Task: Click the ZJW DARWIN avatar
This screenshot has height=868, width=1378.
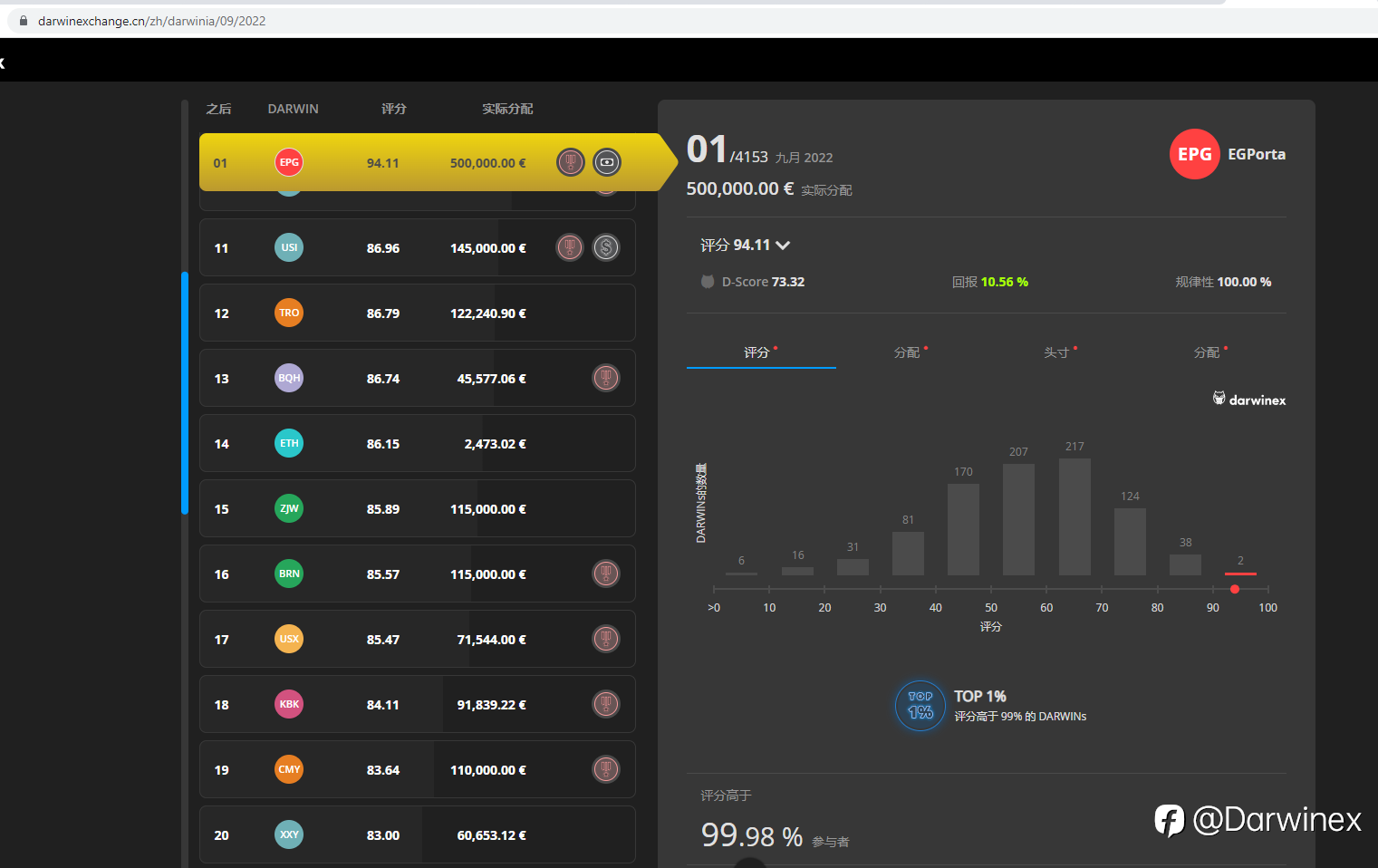Action: 289,508
